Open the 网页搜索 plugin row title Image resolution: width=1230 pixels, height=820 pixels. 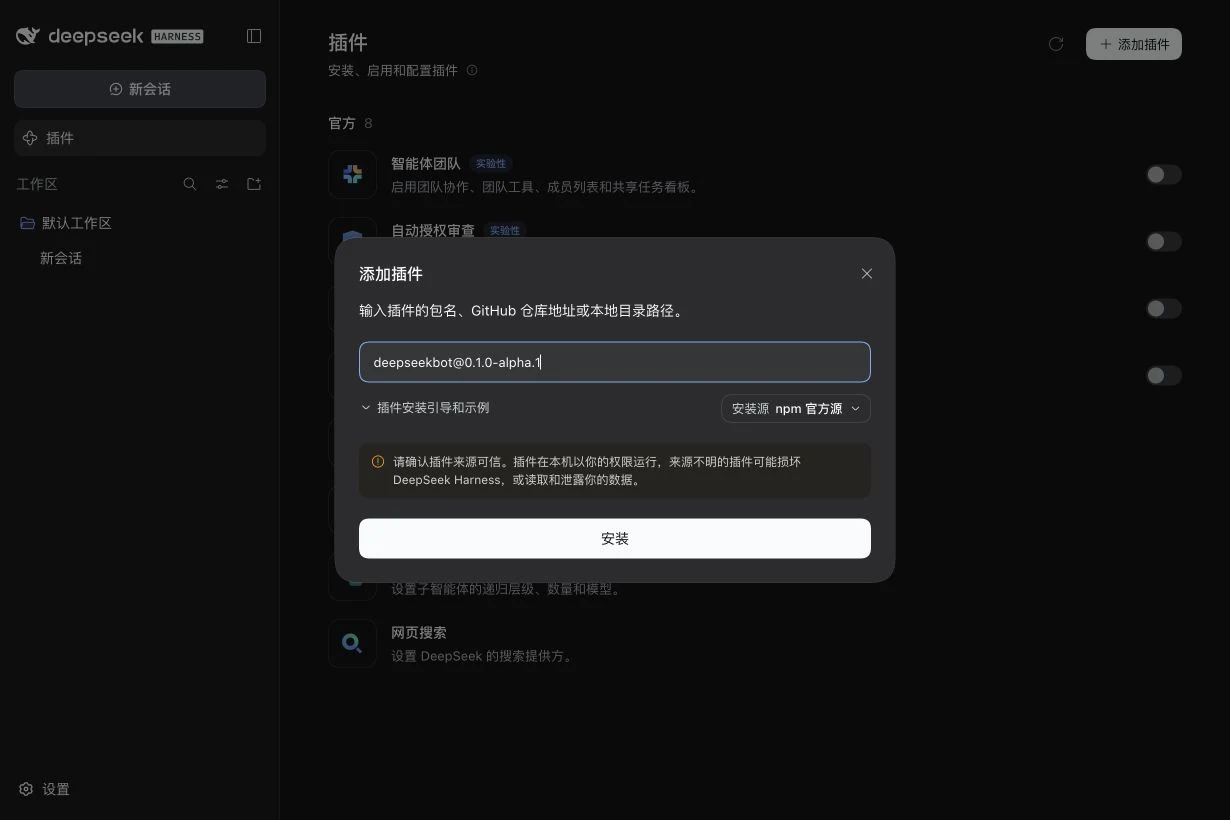point(419,633)
